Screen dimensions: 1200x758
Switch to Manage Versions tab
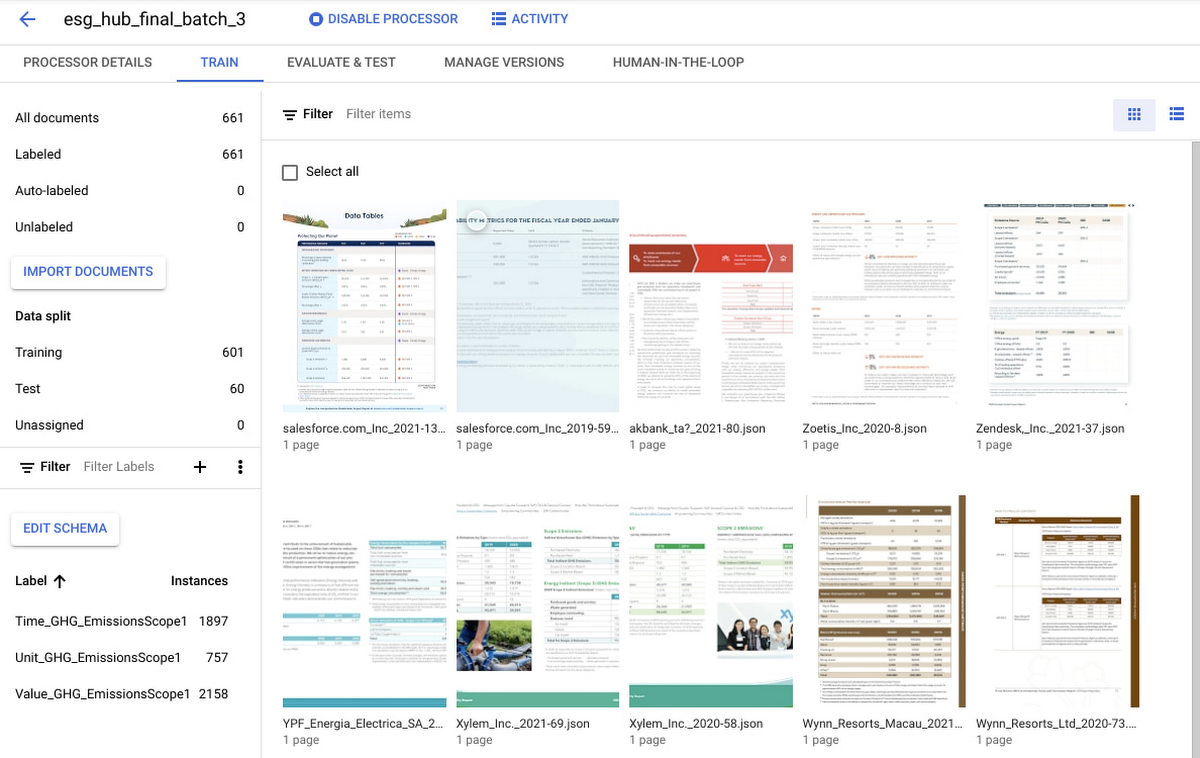504,62
